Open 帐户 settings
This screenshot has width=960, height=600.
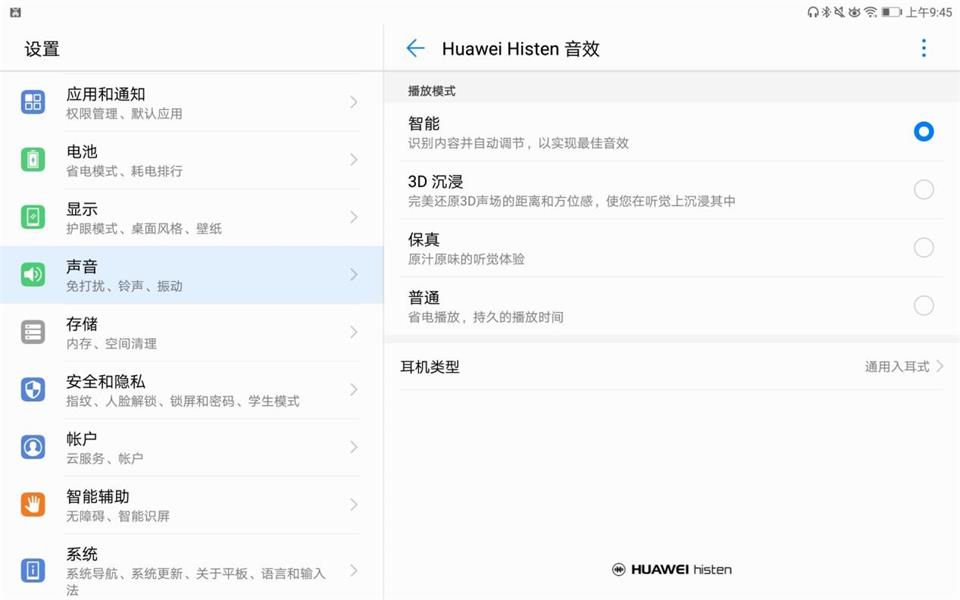(192, 448)
